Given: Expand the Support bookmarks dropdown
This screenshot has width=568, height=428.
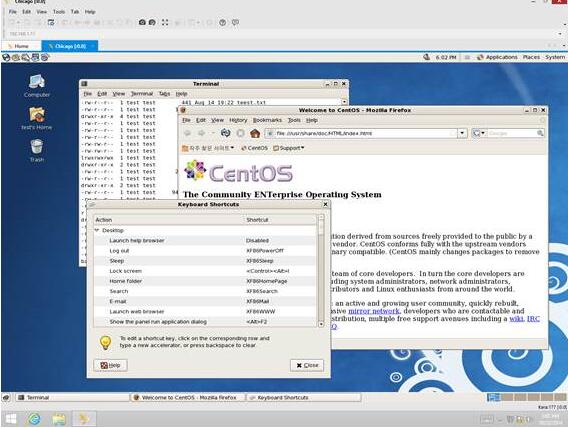Looking at the screenshot, I should 289,148.
